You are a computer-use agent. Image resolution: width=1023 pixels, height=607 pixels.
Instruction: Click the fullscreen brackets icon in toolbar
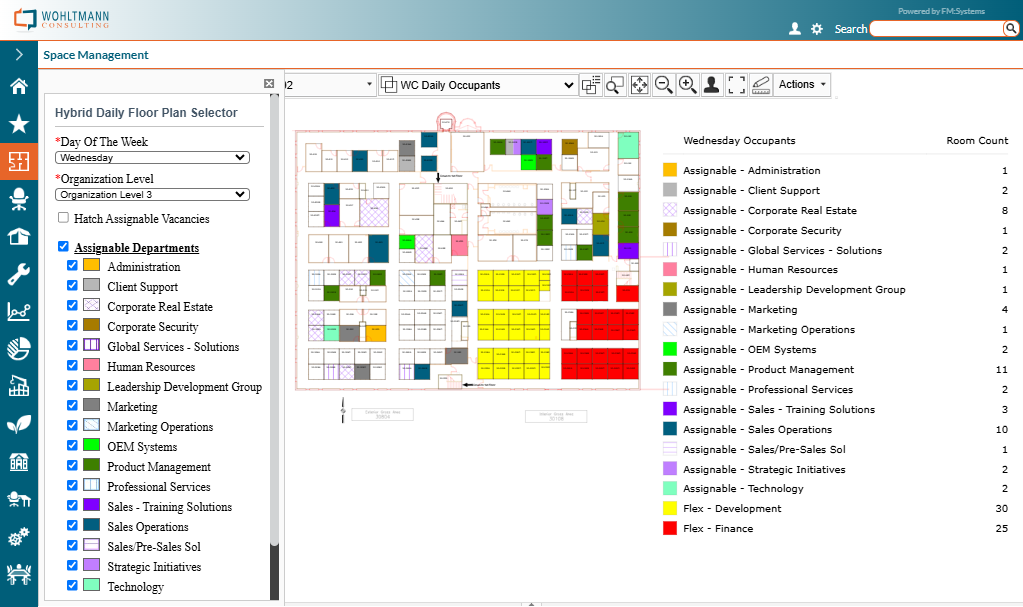(736, 85)
